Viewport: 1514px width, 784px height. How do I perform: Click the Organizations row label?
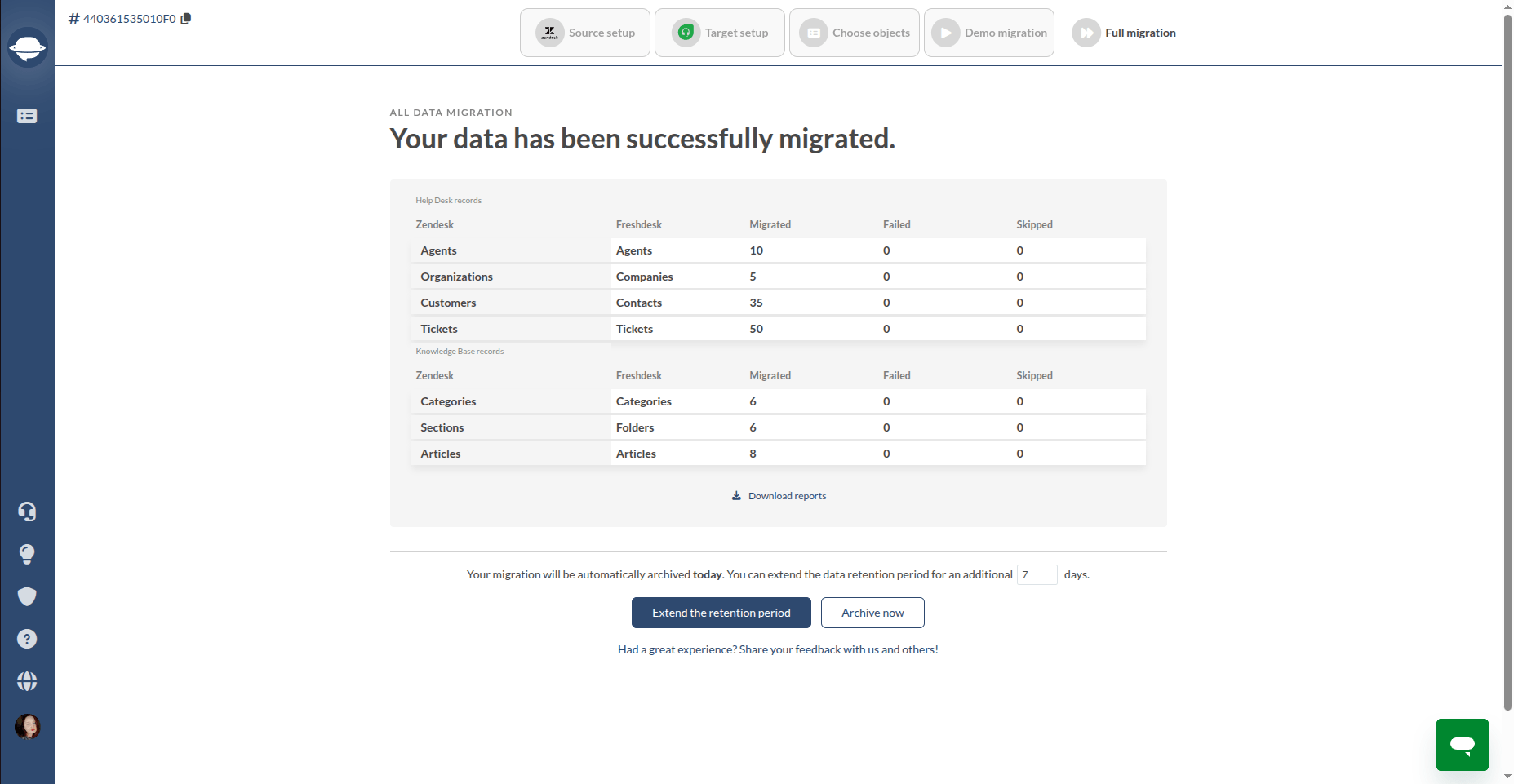pos(456,277)
